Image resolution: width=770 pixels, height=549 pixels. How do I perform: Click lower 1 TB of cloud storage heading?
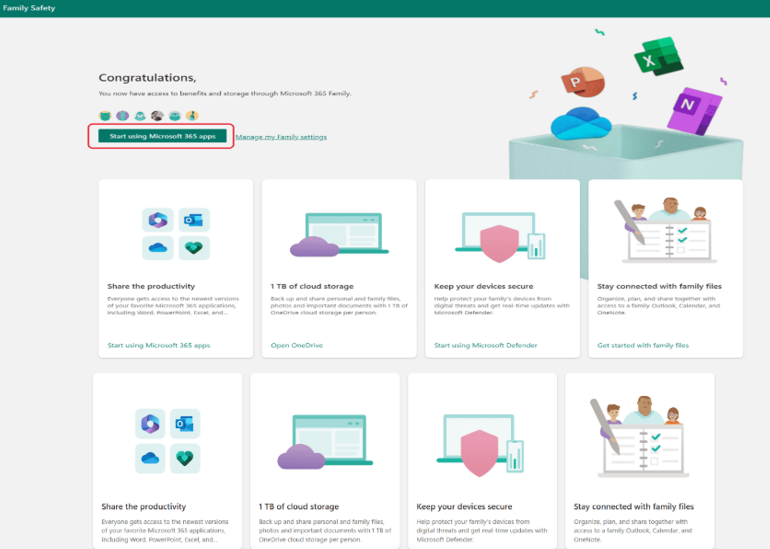point(299,506)
